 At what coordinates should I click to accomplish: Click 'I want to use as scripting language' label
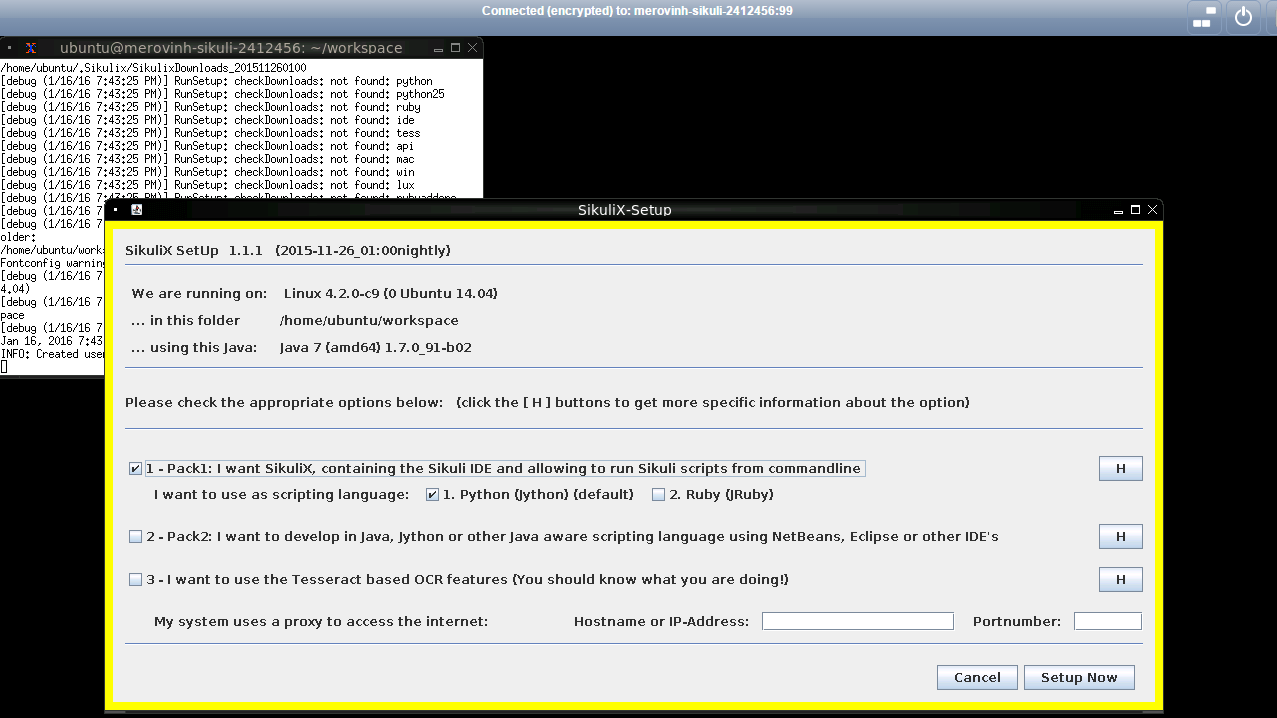(281, 494)
